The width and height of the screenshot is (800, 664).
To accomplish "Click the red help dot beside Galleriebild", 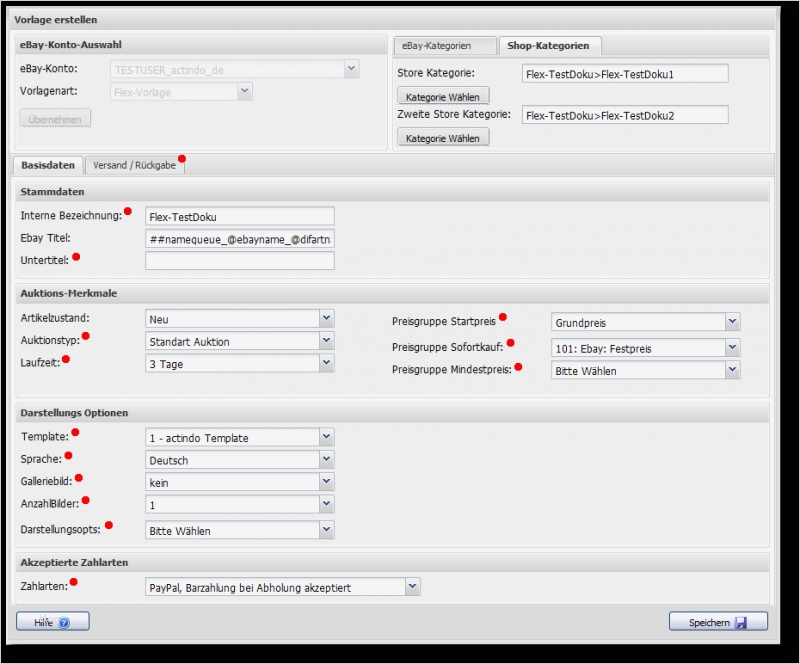I will (79, 478).
